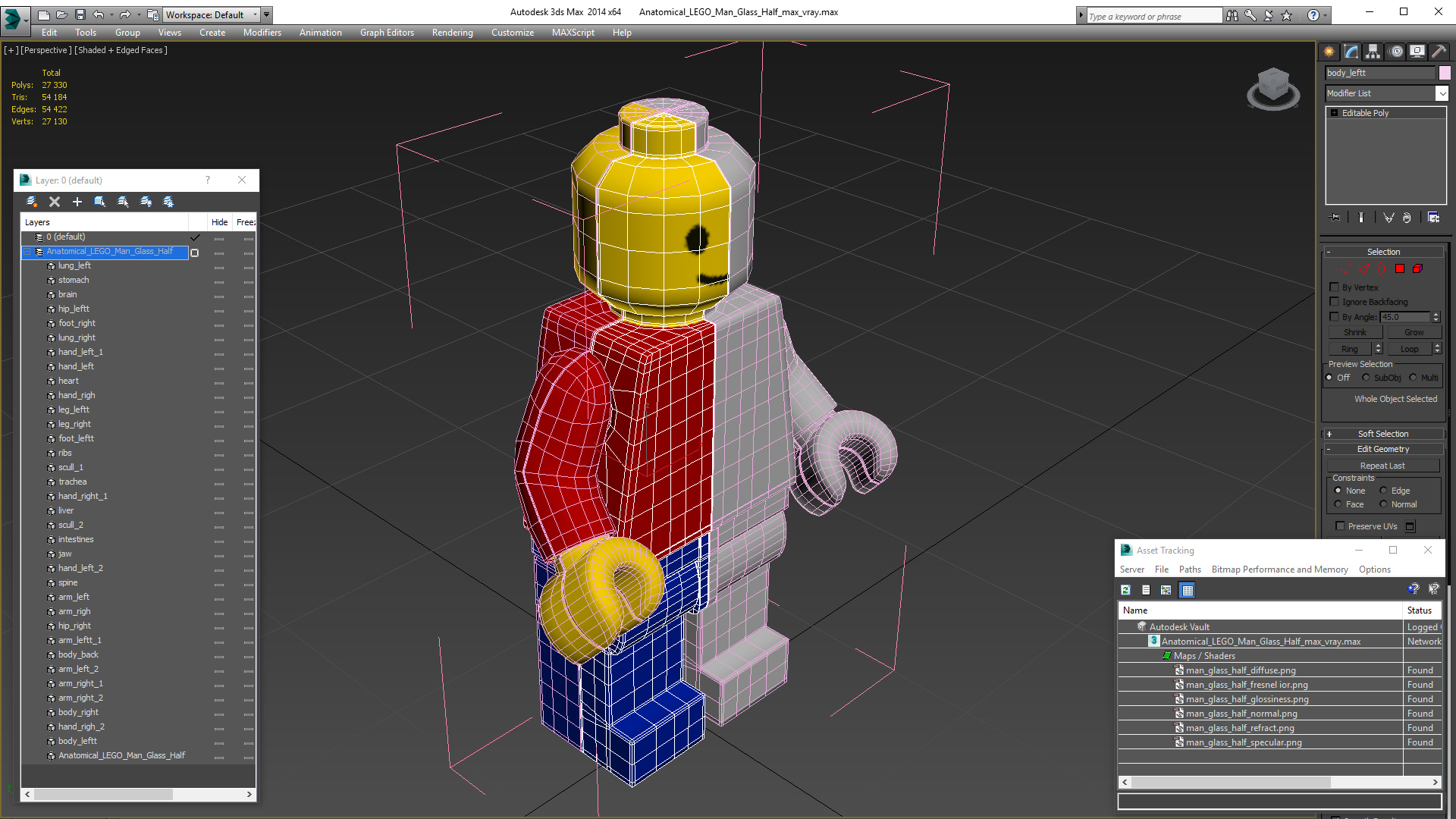Click the Redo arrow icon
The height and width of the screenshot is (819, 1456).
(x=125, y=14)
